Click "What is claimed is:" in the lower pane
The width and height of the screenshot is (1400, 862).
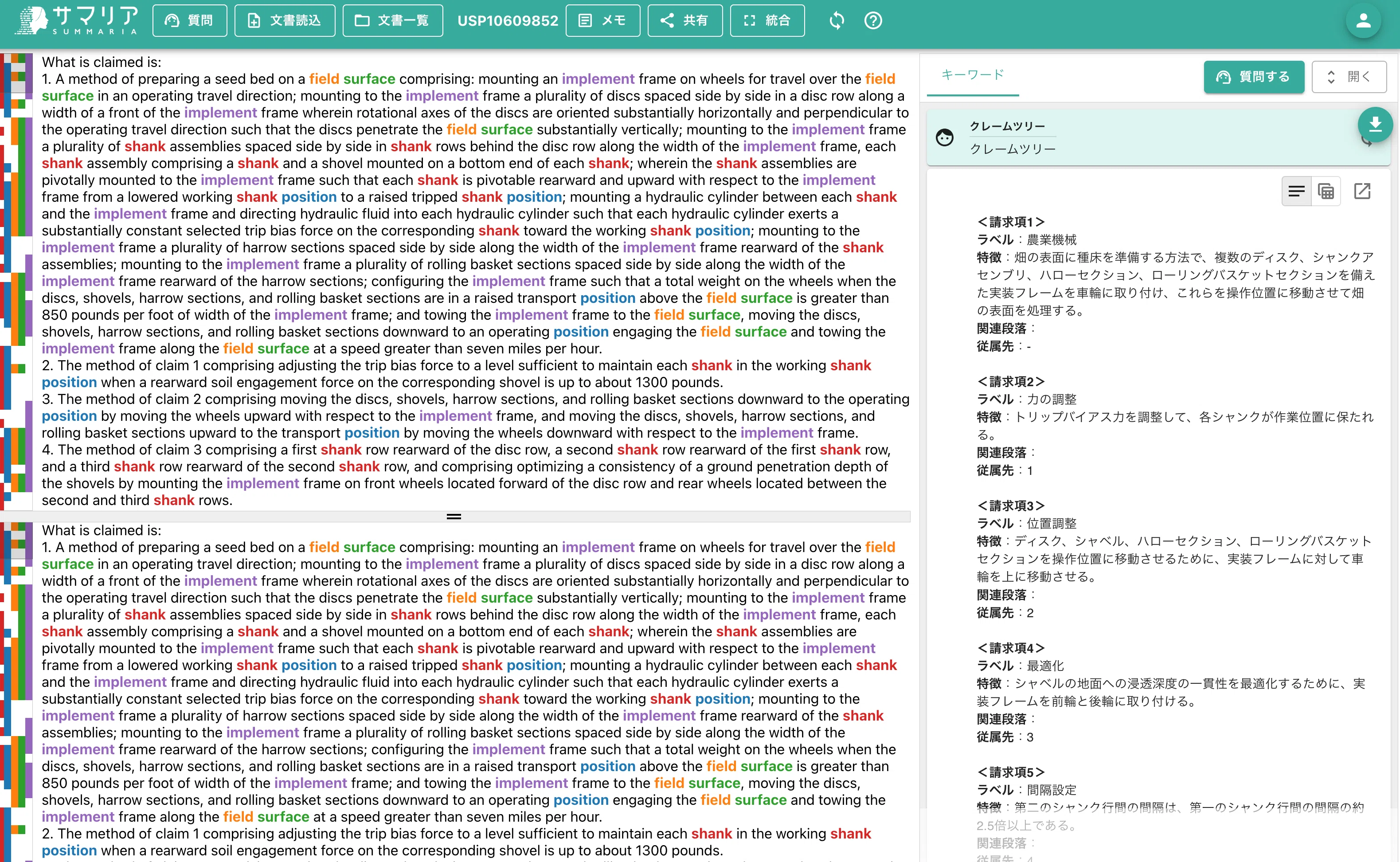102,530
